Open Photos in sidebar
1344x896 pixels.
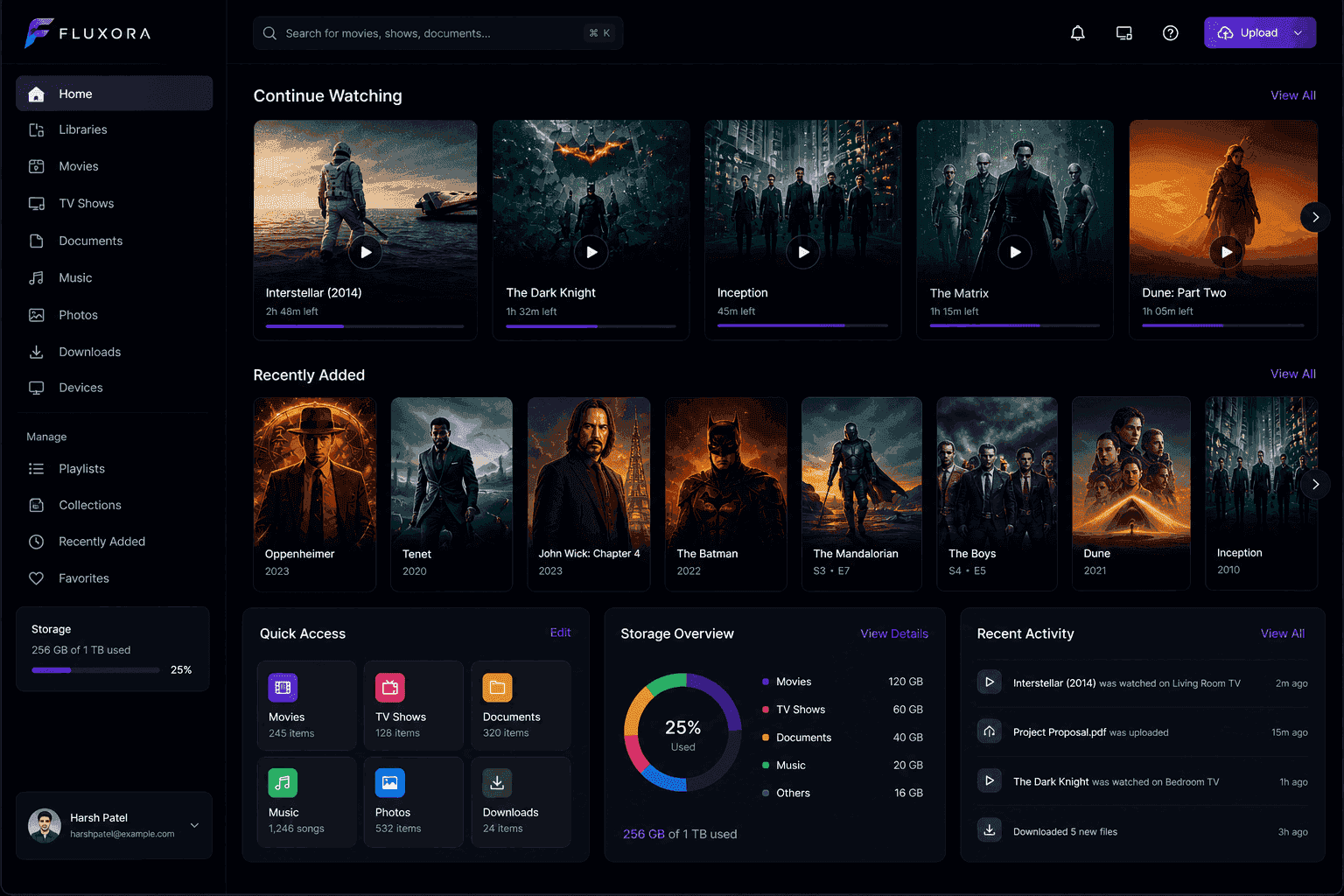pos(114,315)
